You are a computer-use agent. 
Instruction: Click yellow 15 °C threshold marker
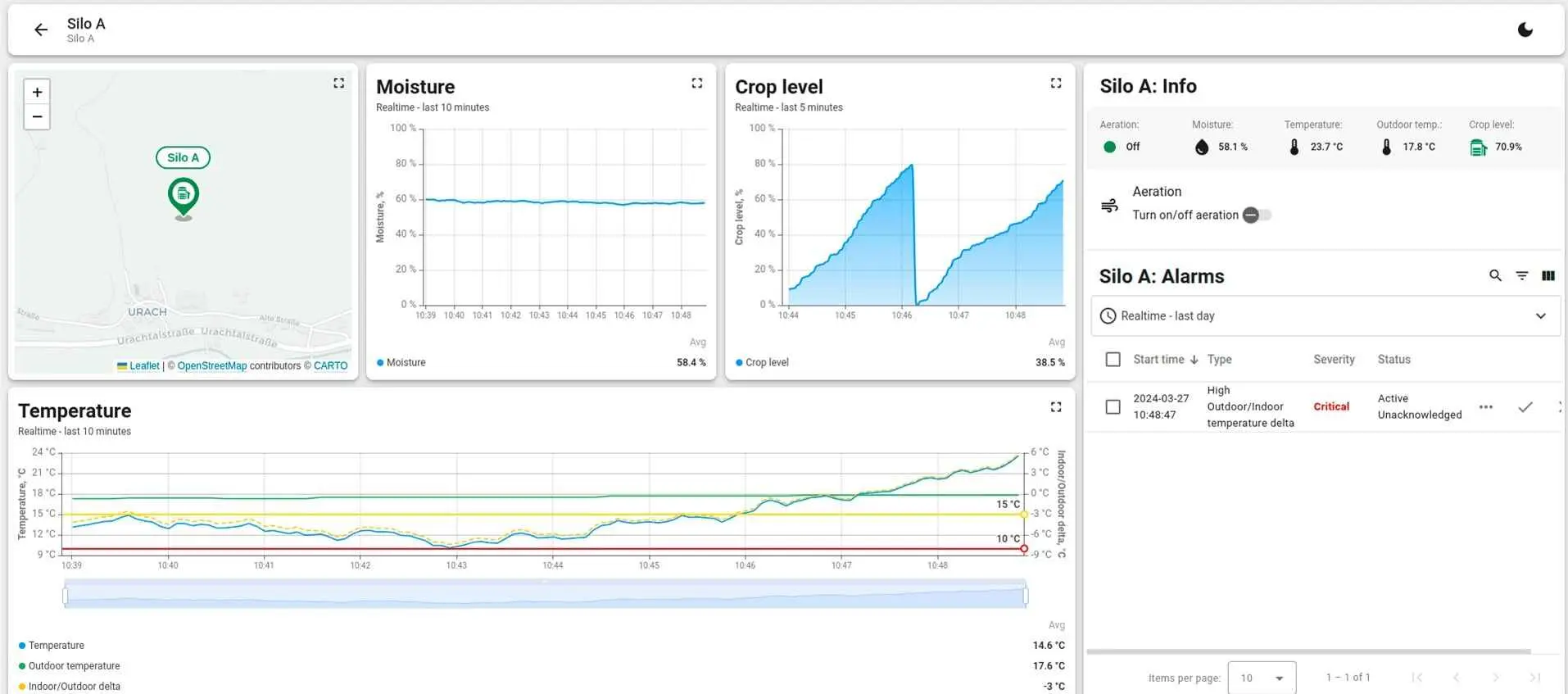coord(1023,515)
